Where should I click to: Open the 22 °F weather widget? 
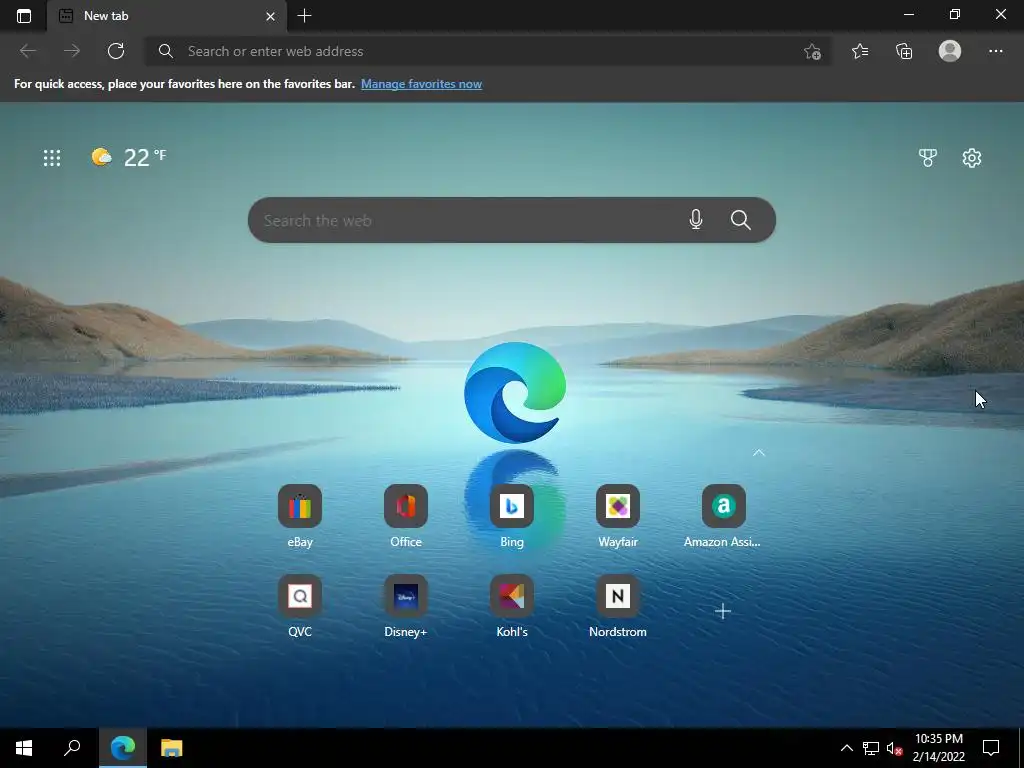[x=129, y=157]
